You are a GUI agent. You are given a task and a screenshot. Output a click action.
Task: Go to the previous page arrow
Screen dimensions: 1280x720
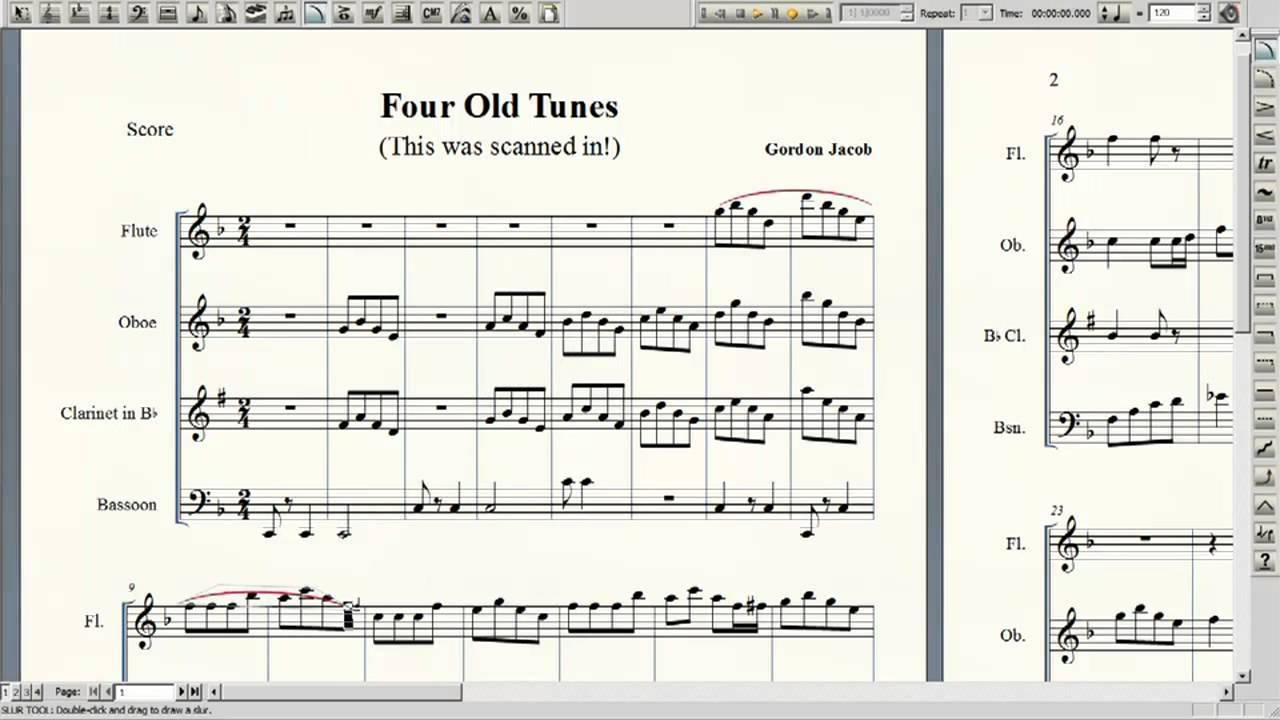[x=108, y=691]
